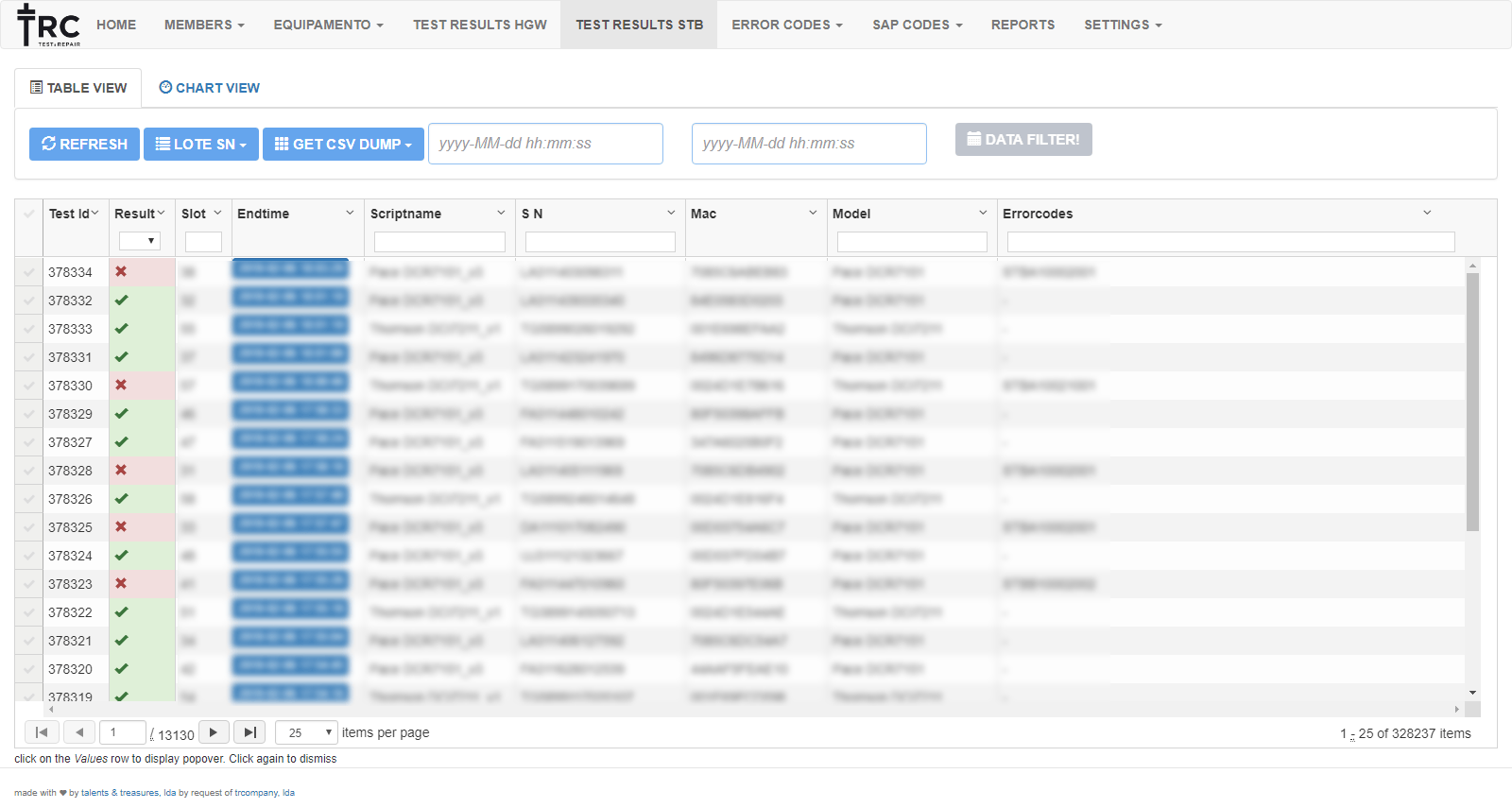Click the vertical scrollbar of the table
Viewport: 1512px width, 808px height.
1472,402
